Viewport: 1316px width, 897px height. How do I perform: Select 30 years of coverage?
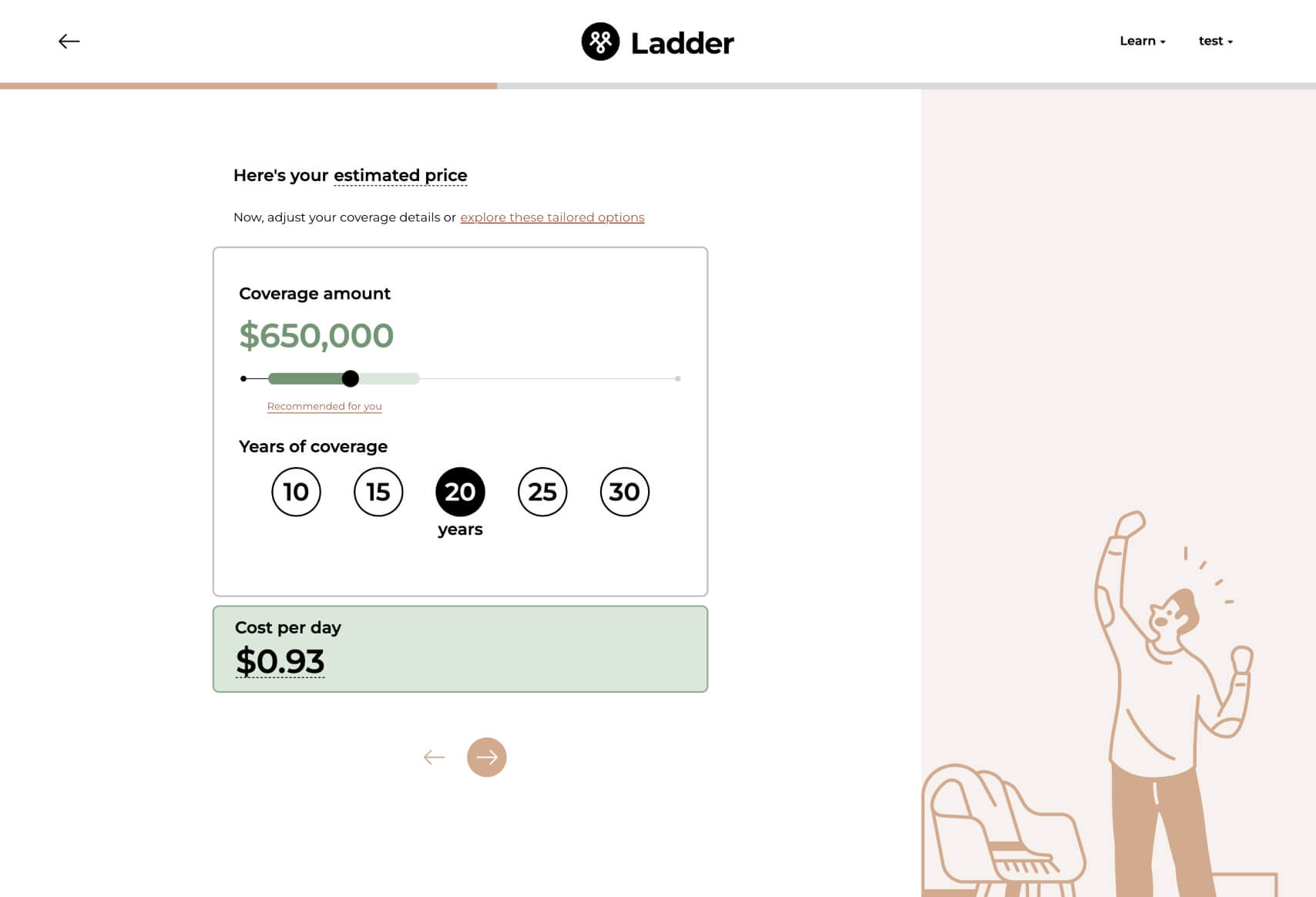625,492
